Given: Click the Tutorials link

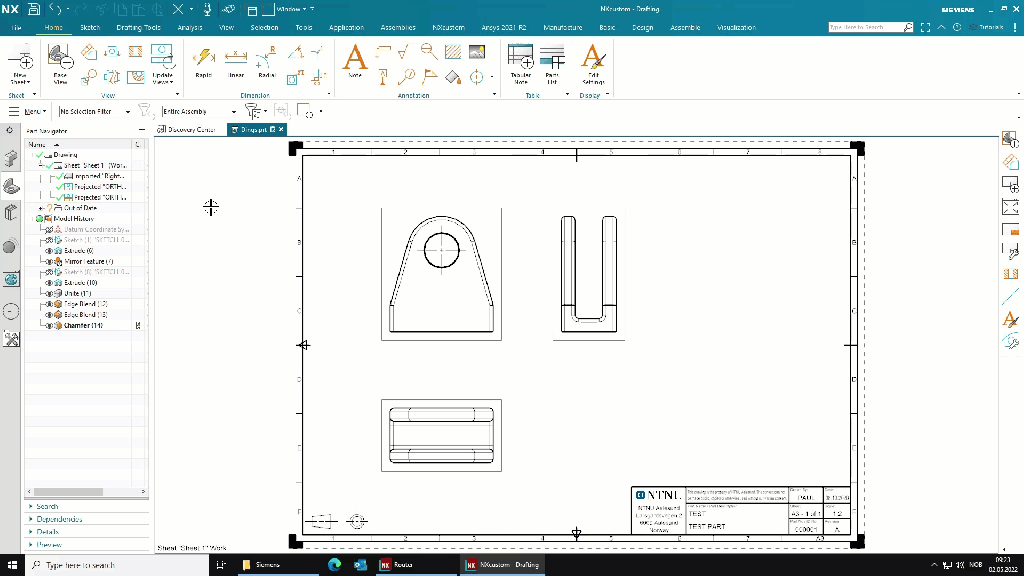Looking at the screenshot, I should click(990, 28).
